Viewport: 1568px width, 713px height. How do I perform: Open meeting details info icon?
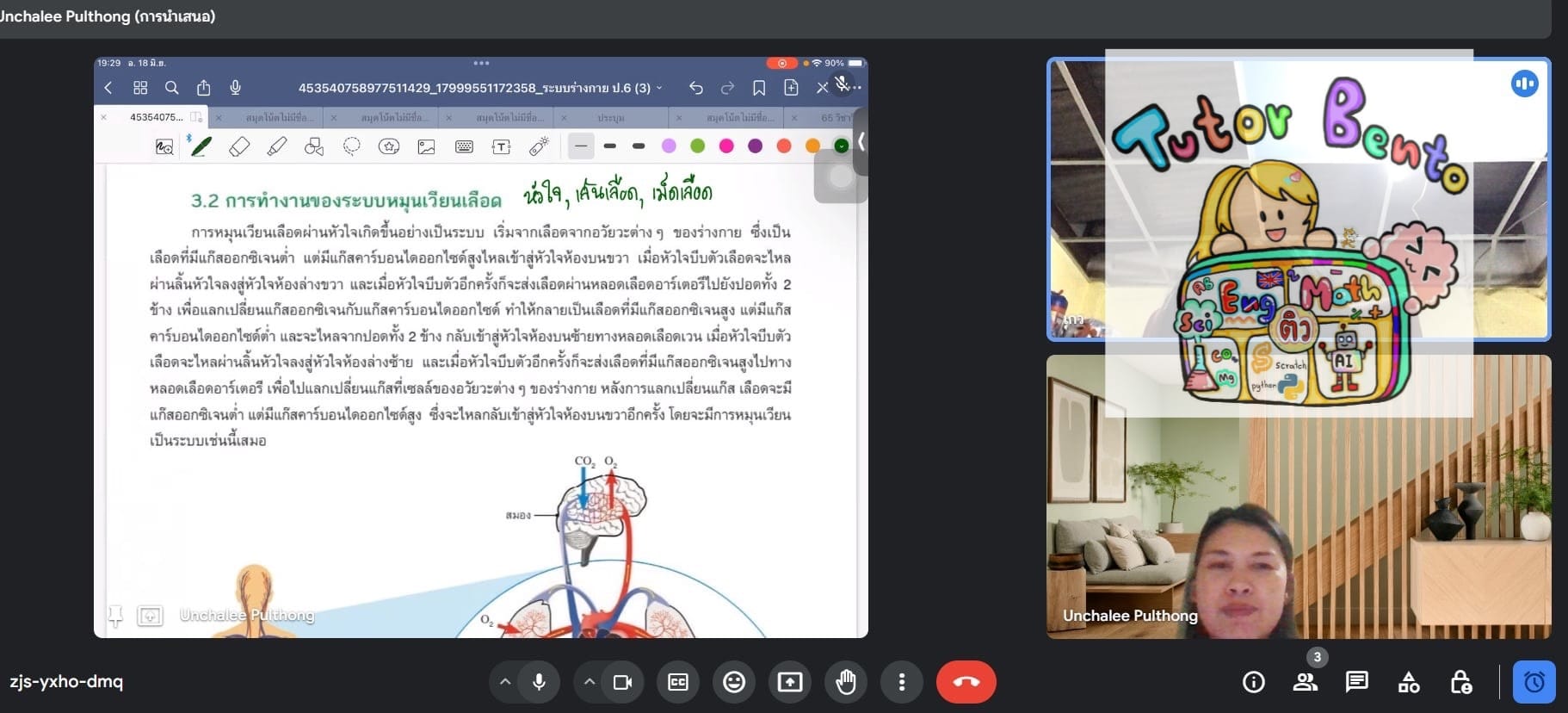pos(1253,682)
